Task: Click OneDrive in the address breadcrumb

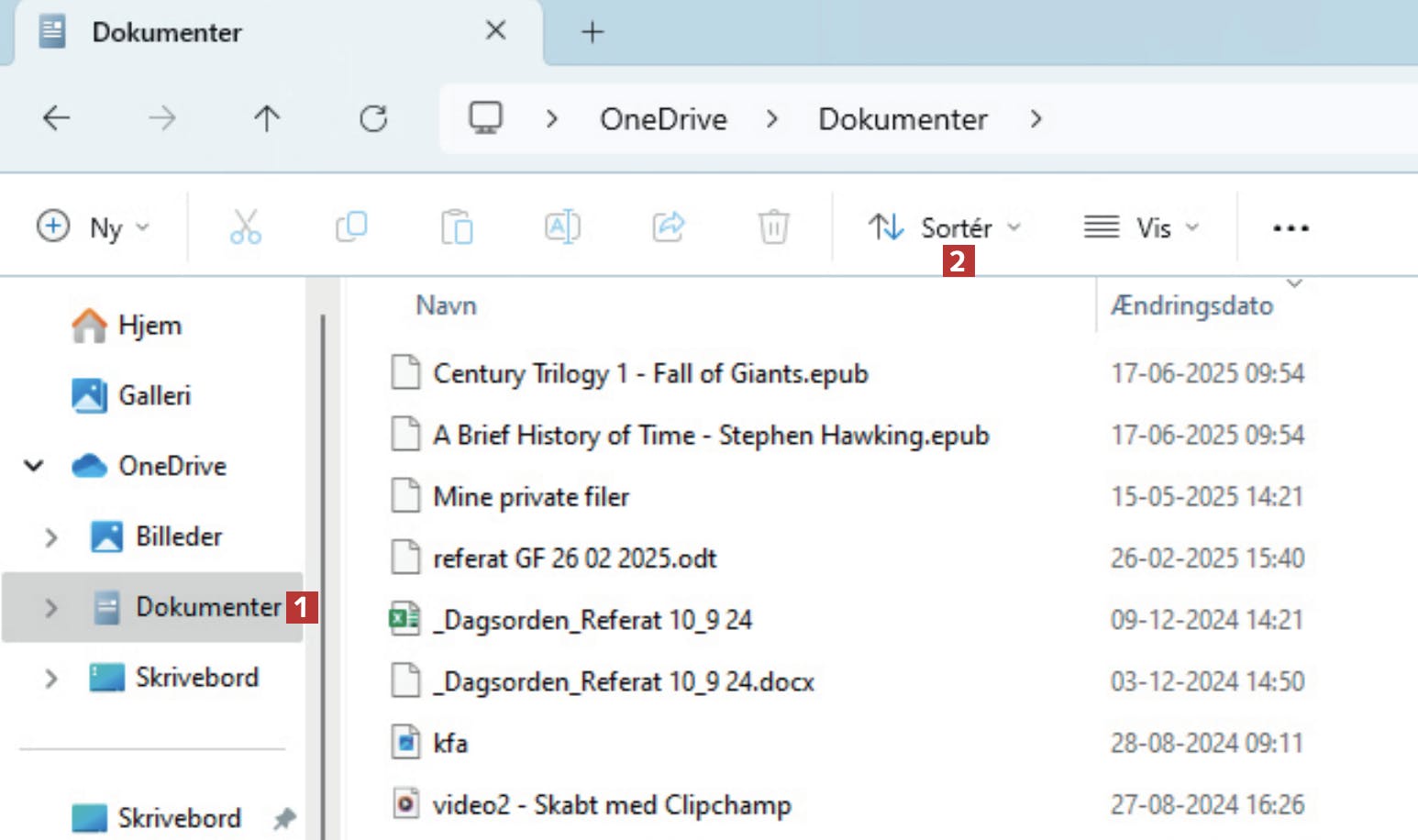Action: [x=663, y=119]
